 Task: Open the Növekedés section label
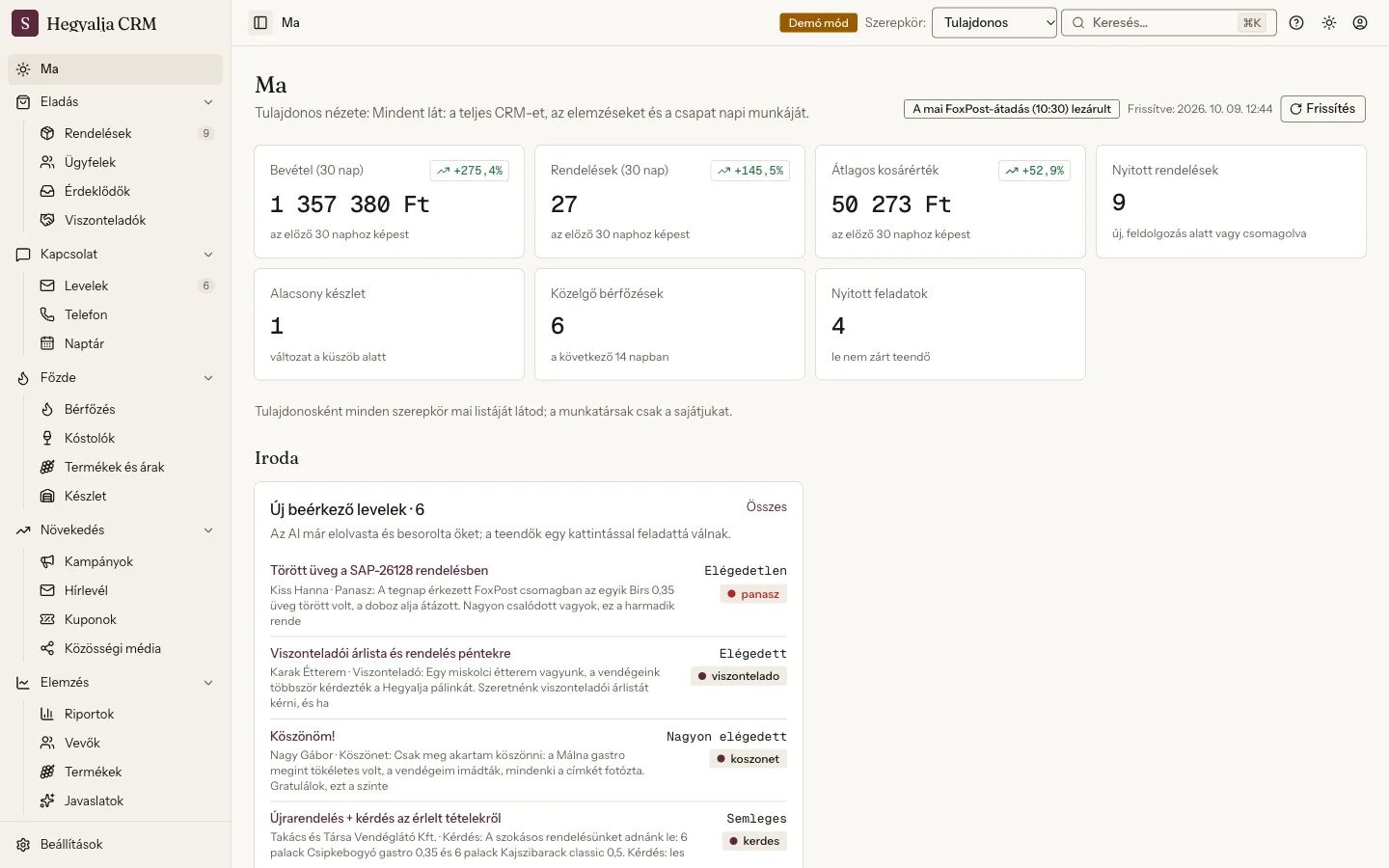[x=72, y=529]
